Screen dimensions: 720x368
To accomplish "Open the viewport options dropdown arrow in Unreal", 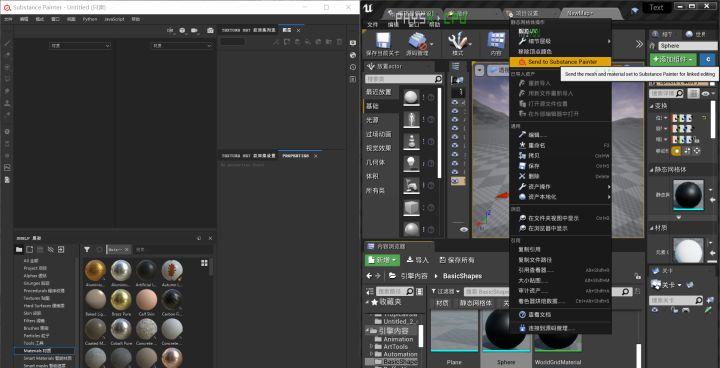I will pos(480,70).
